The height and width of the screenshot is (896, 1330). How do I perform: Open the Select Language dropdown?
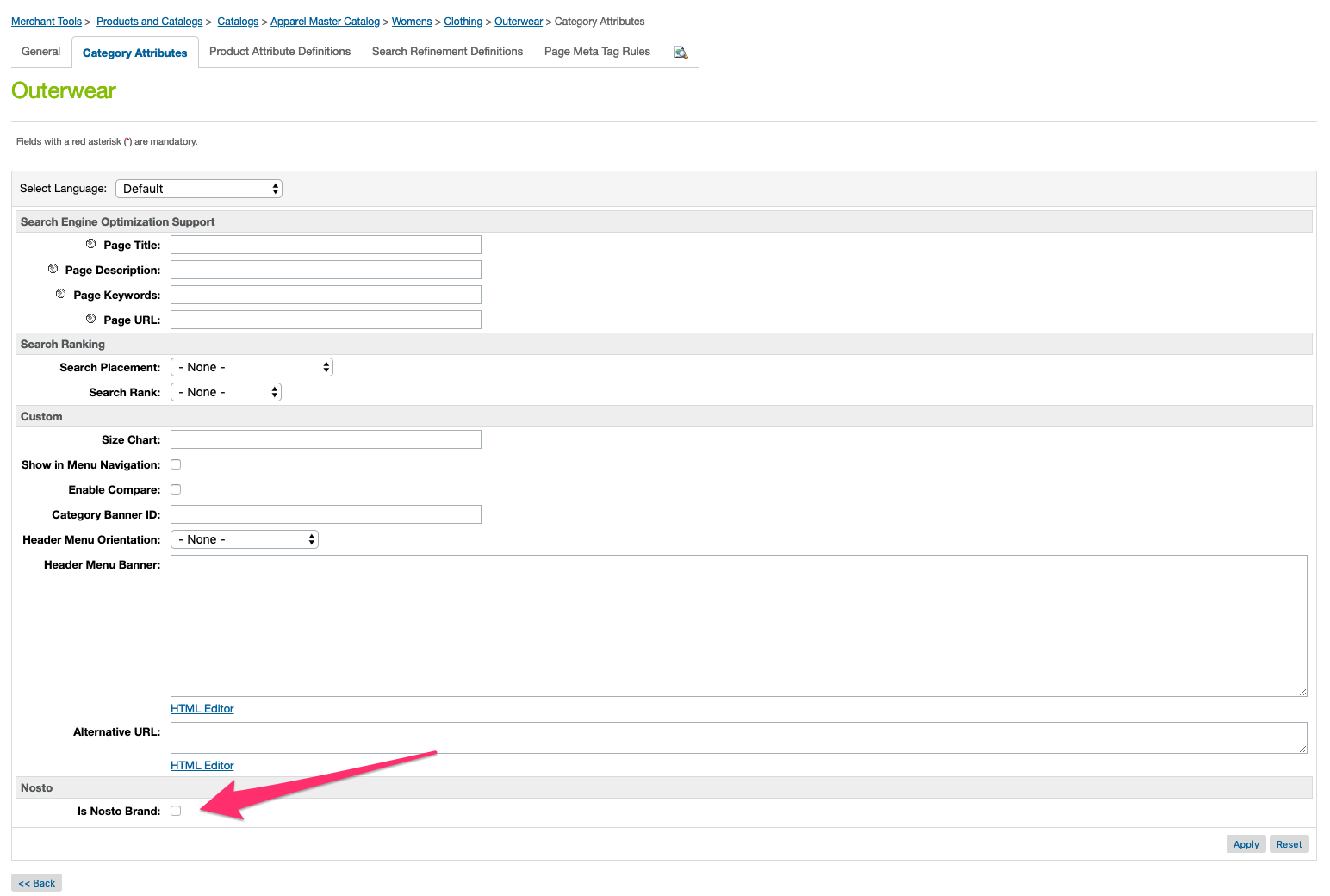coord(199,189)
